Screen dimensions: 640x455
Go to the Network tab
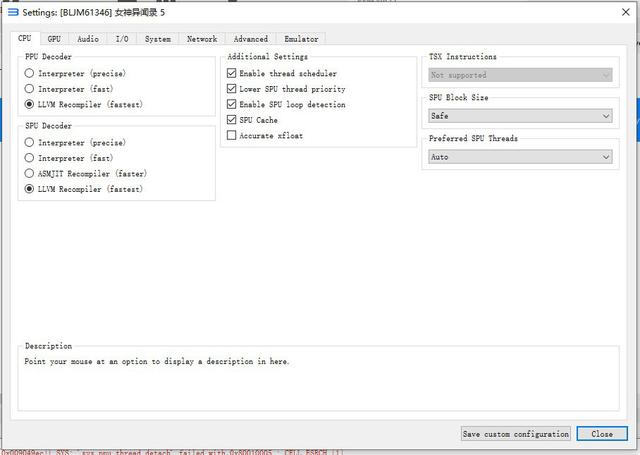[x=201, y=39]
